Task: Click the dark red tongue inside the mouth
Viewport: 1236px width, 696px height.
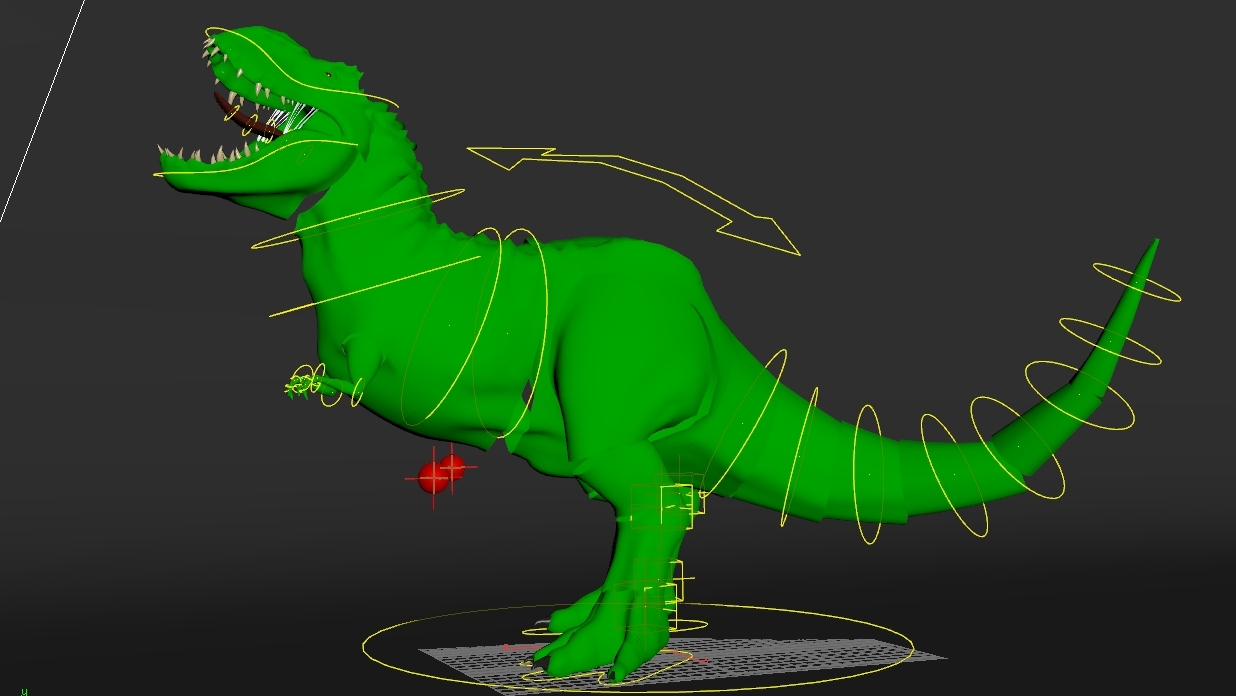Action: 246,118
